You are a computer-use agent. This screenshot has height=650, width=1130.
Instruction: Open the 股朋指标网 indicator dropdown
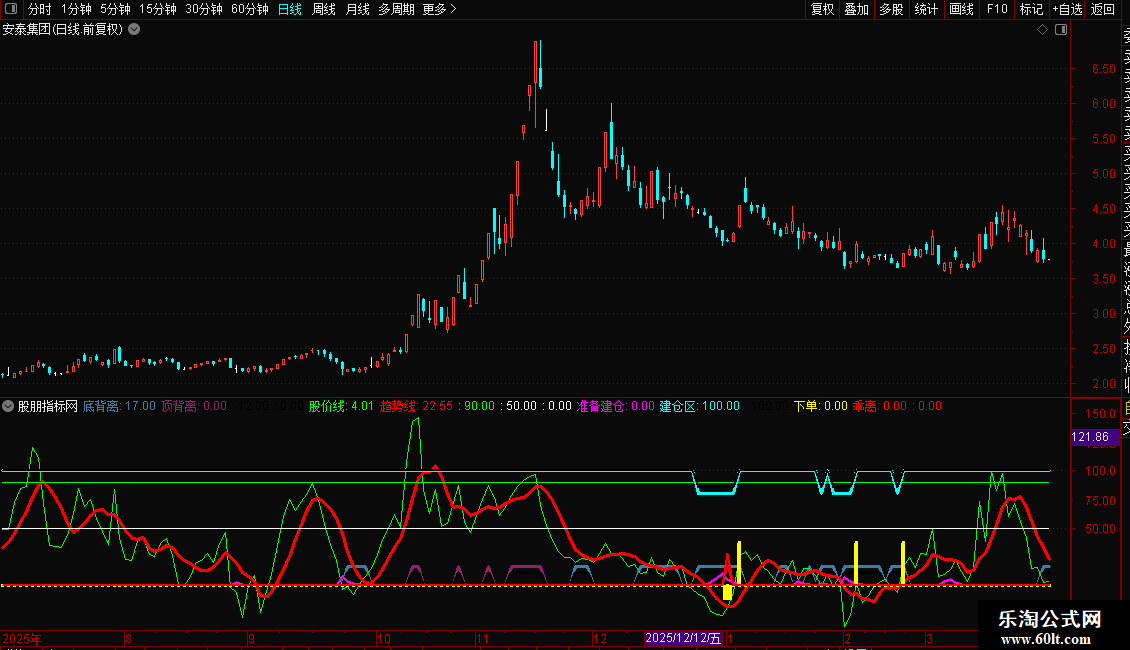tap(9, 406)
